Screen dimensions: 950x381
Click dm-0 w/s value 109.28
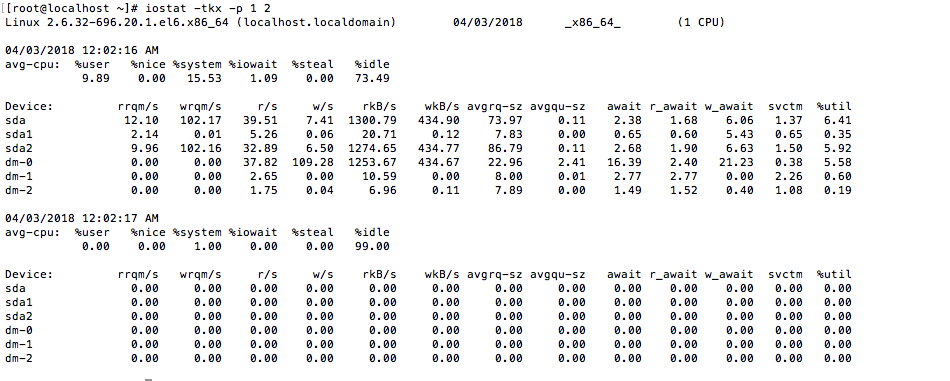(313, 162)
